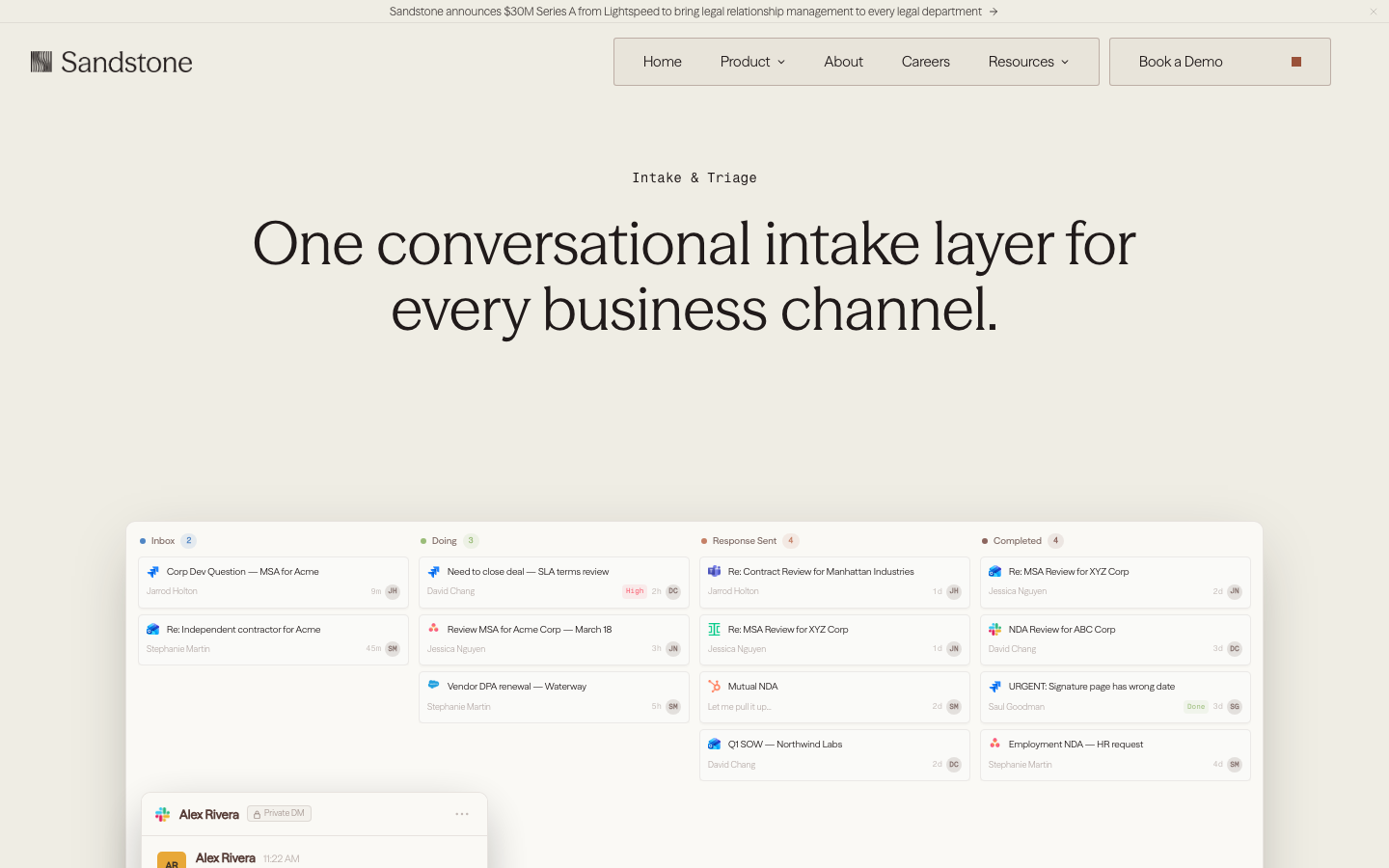Go to the Home nav item
Viewport: 1389px width, 868px height.
tap(663, 62)
